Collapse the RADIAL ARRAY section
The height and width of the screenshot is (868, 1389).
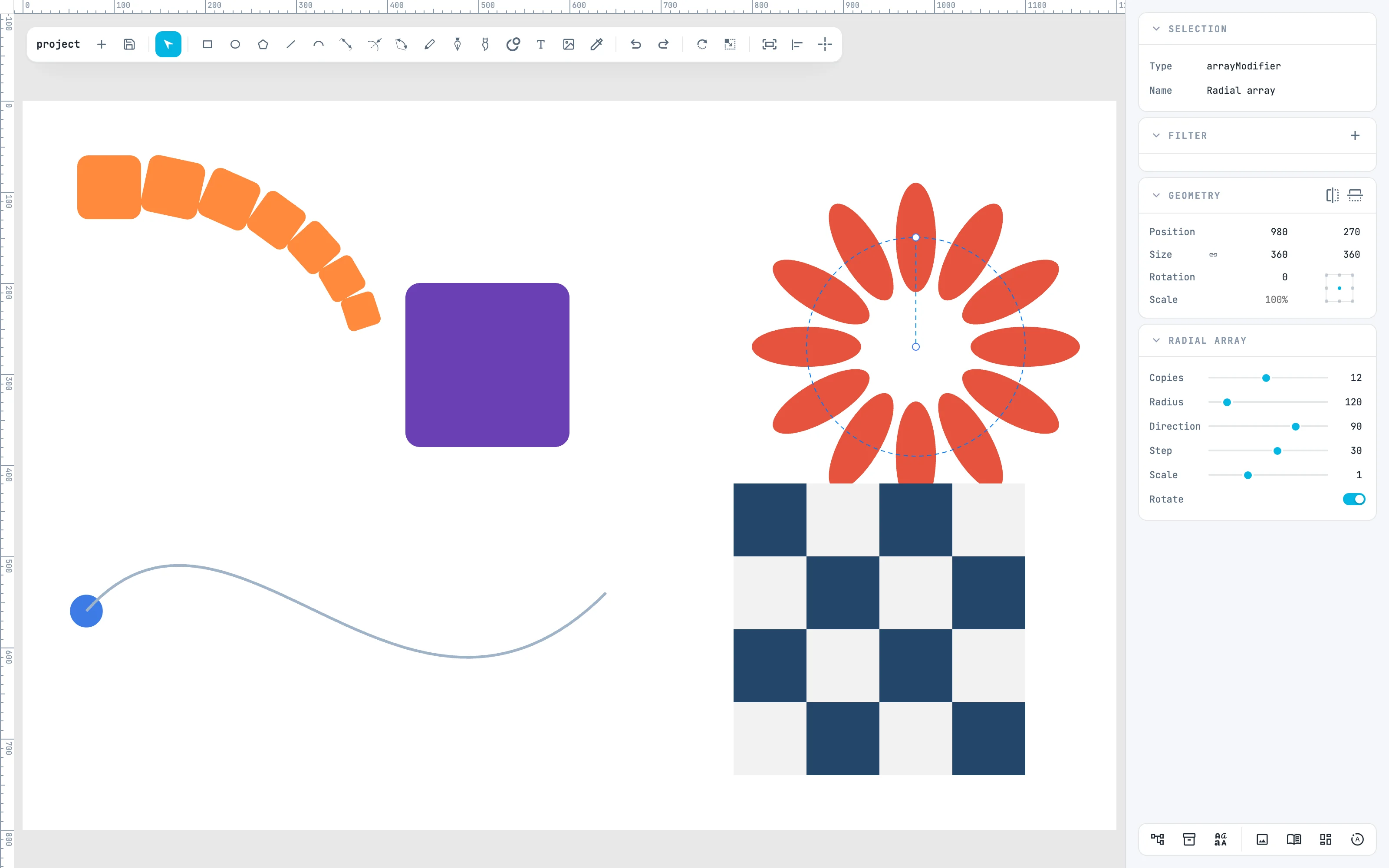coord(1156,340)
